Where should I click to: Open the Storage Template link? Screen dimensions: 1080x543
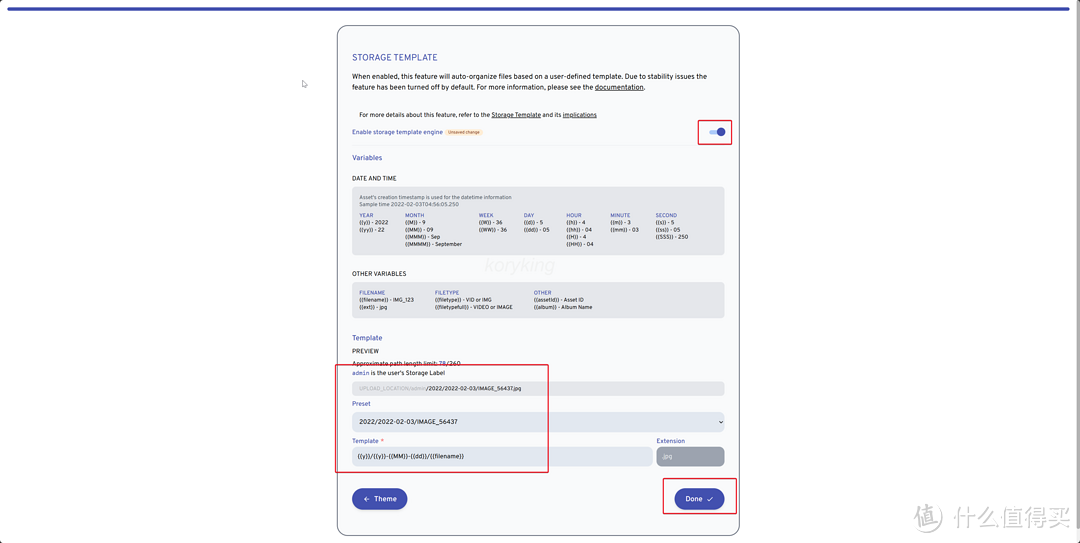coord(516,115)
